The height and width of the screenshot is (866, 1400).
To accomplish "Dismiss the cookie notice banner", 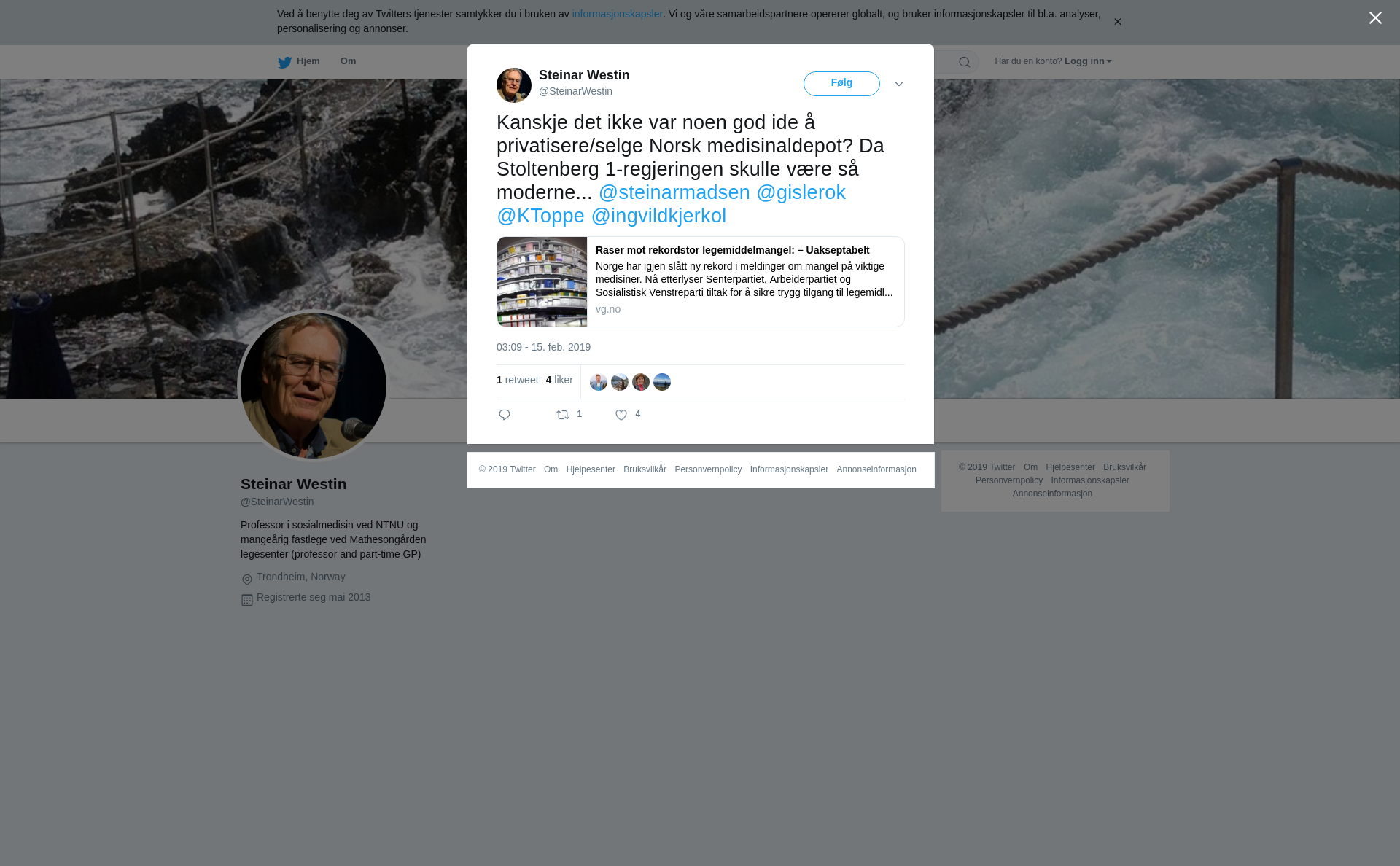I will [x=1117, y=22].
